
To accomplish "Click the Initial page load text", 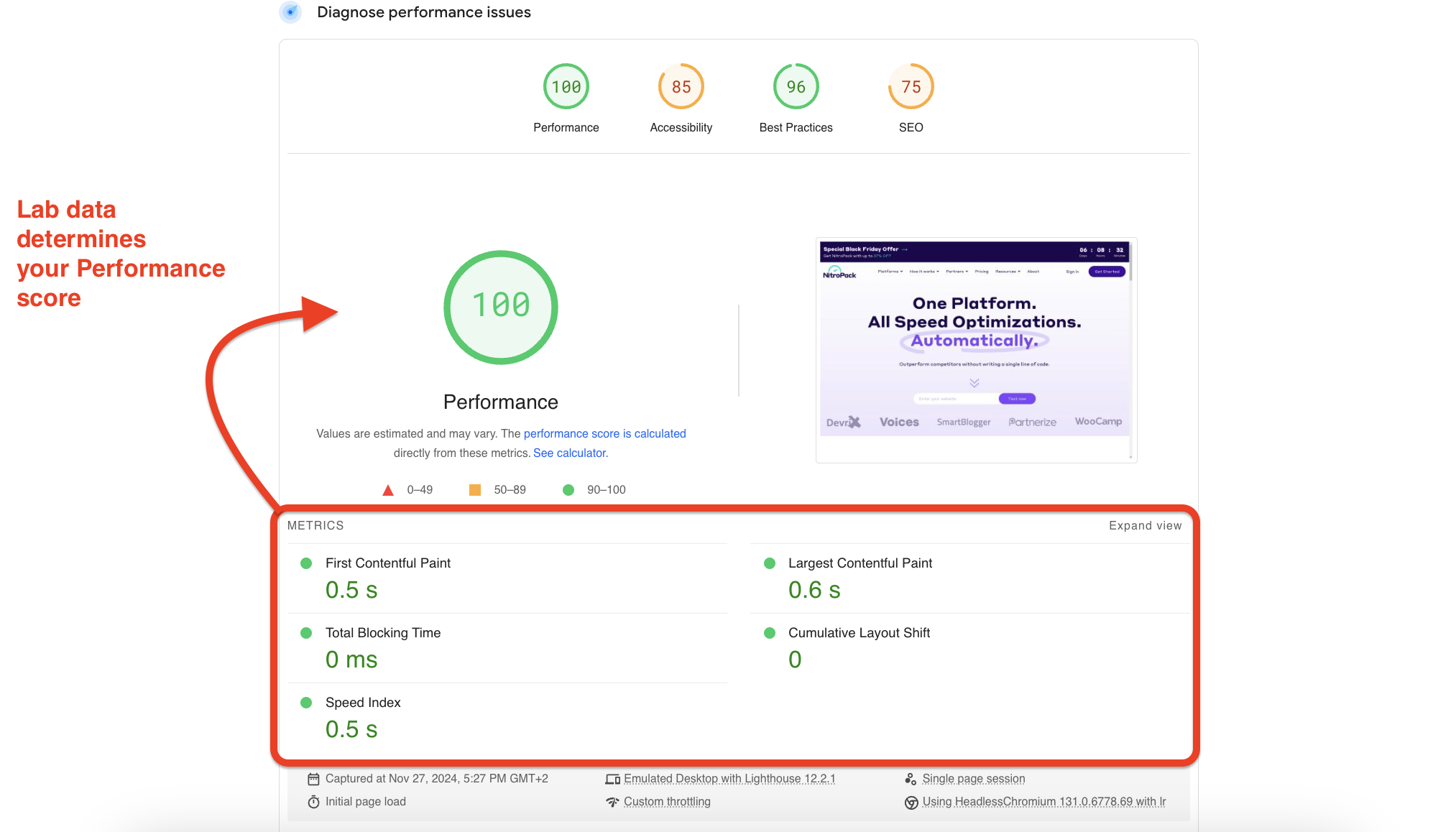I will [x=366, y=802].
